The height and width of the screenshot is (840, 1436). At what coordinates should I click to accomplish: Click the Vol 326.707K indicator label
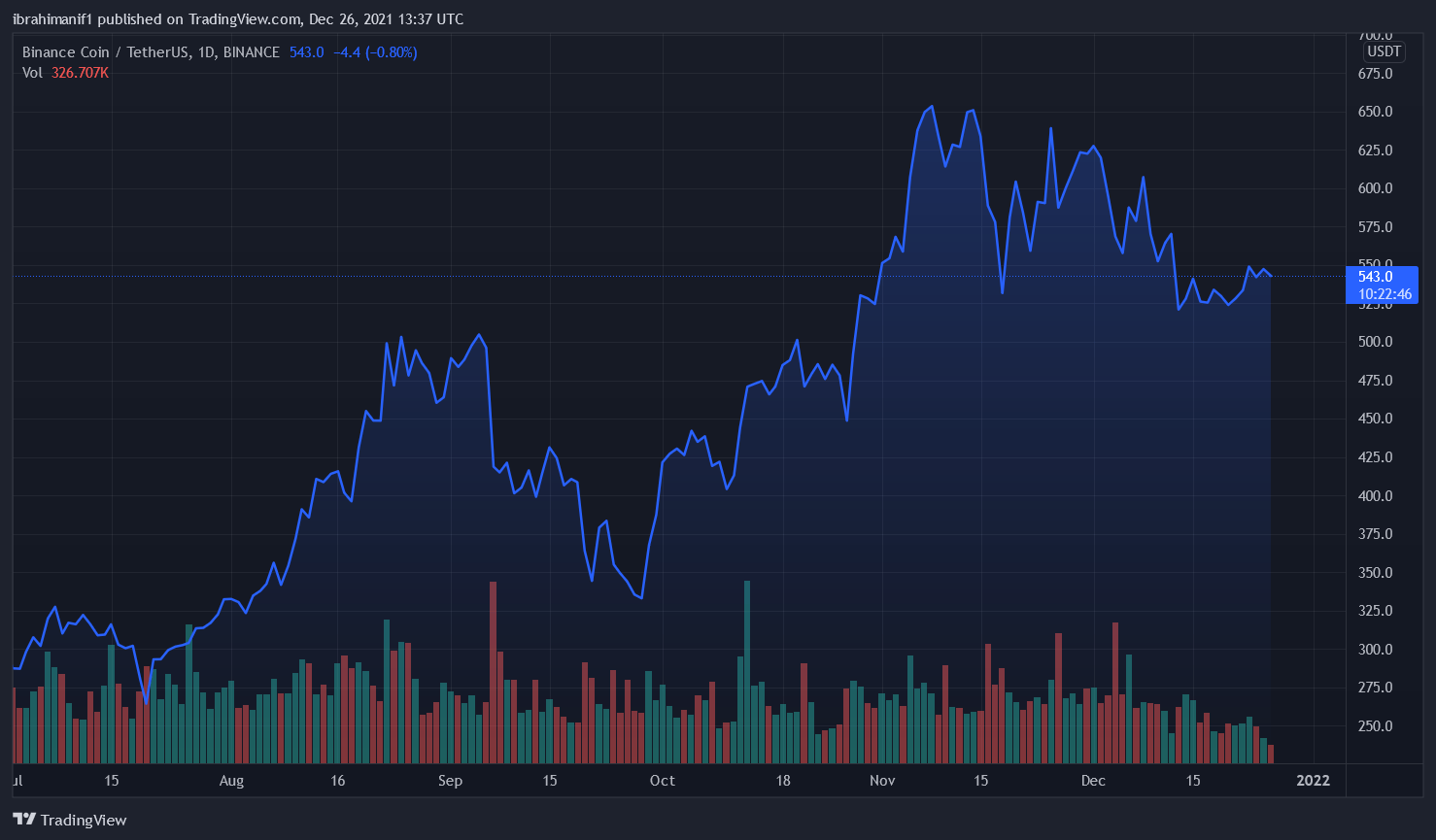tap(65, 73)
